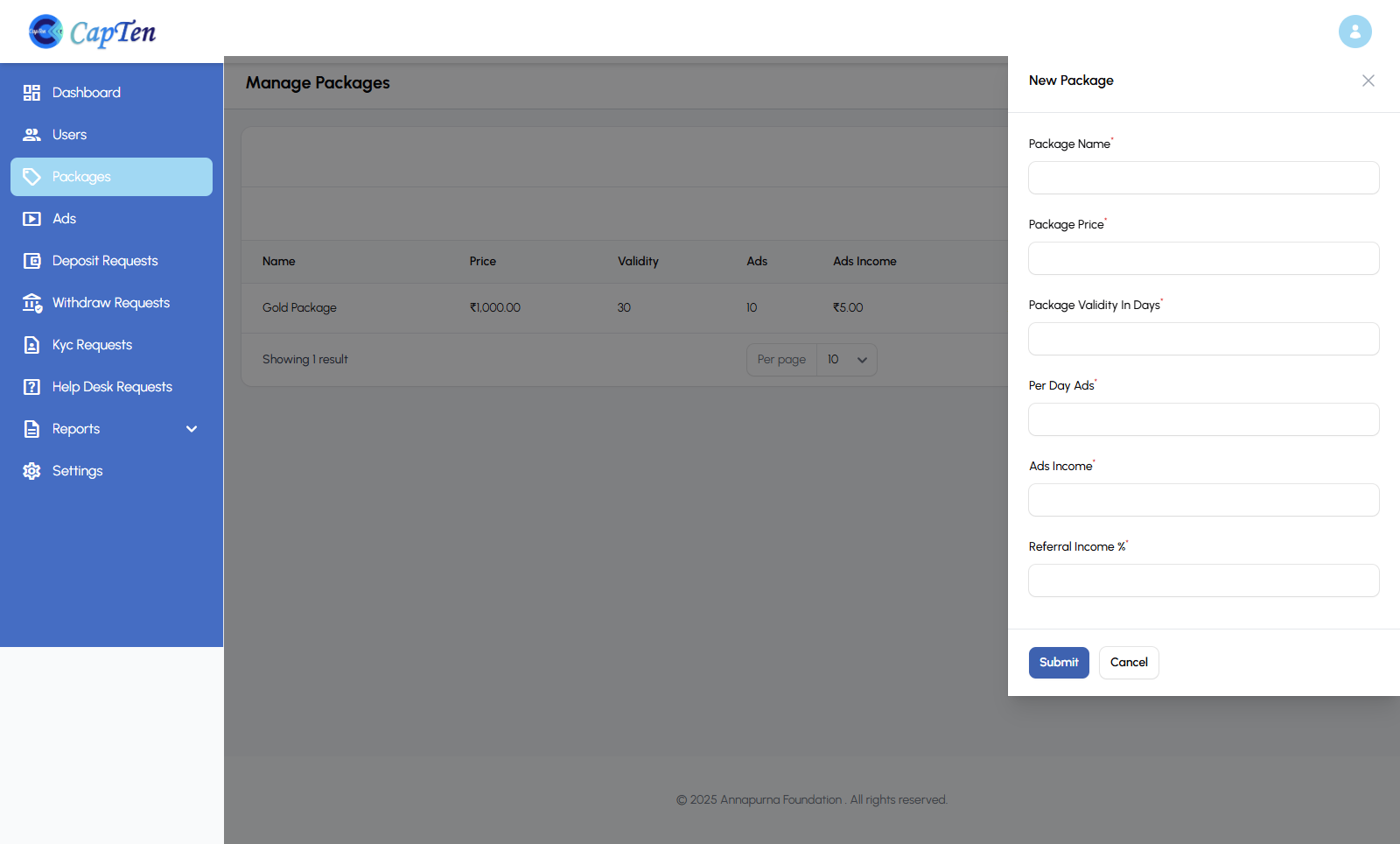
Task: Close the New Package panel
Action: pos(1368,81)
